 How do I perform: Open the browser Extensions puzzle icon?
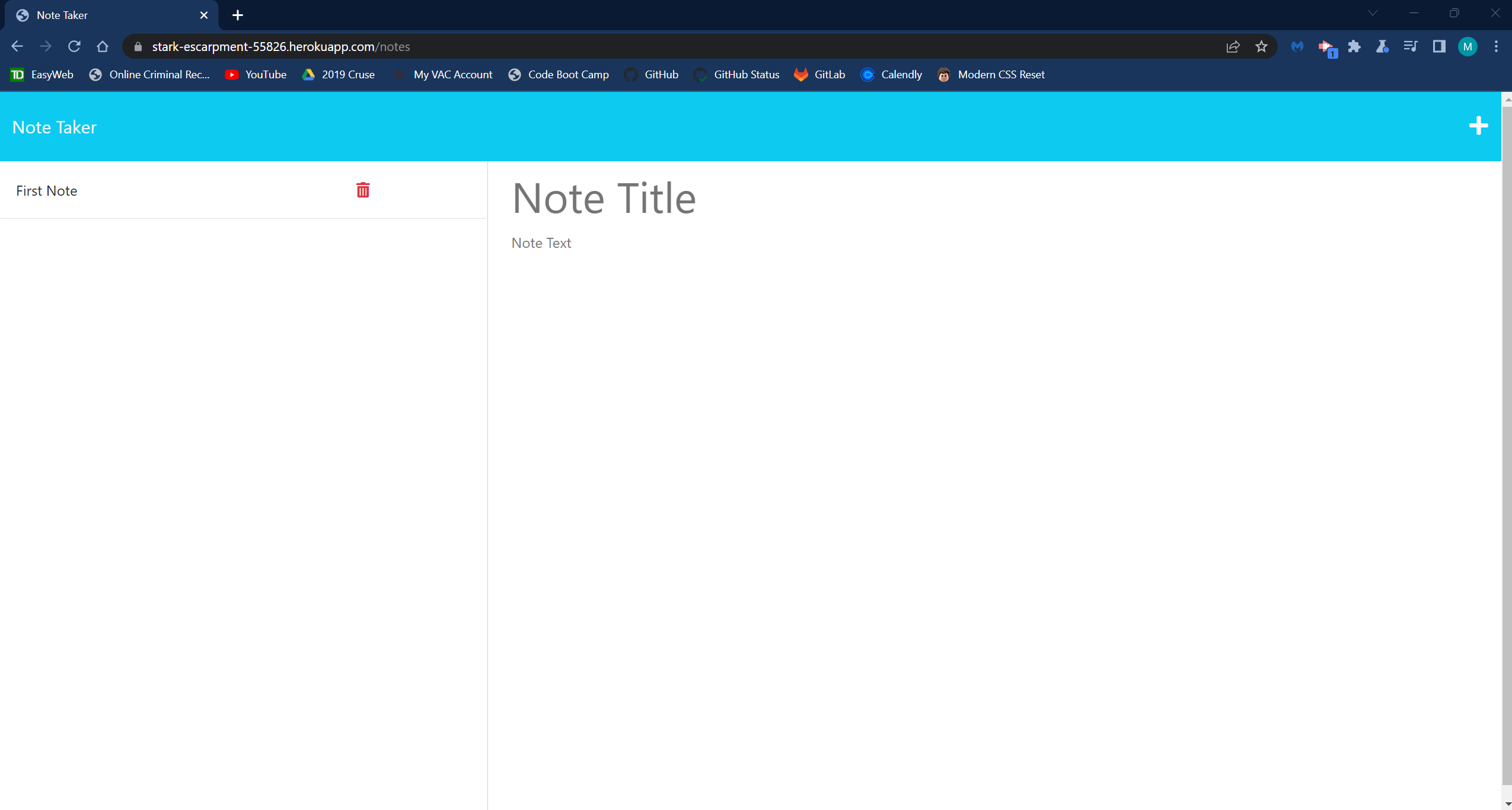(x=1354, y=46)
